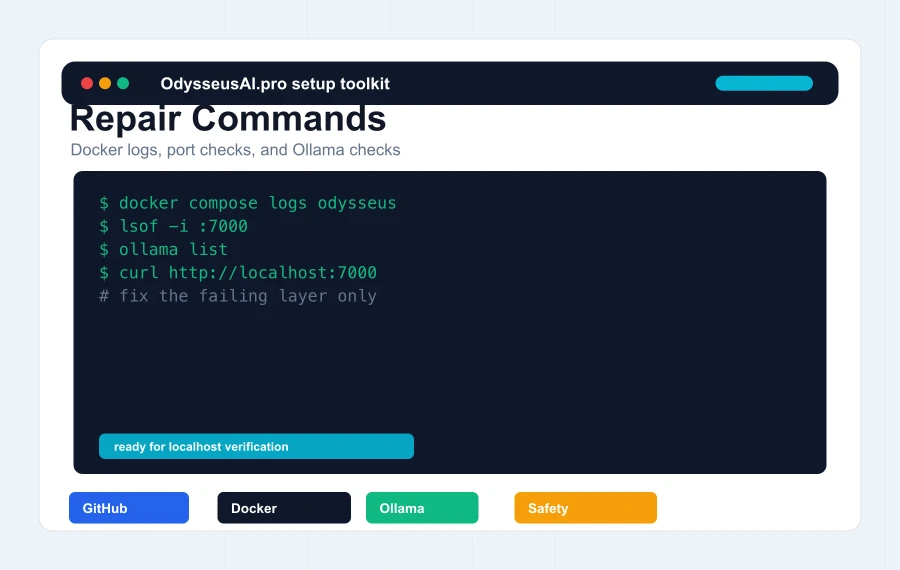Viewport: 900px width, 570px height.
Task: Click 'Docker logs, port checks, and Ollama checks' subtitle
Action: click(x=235, y=150)
